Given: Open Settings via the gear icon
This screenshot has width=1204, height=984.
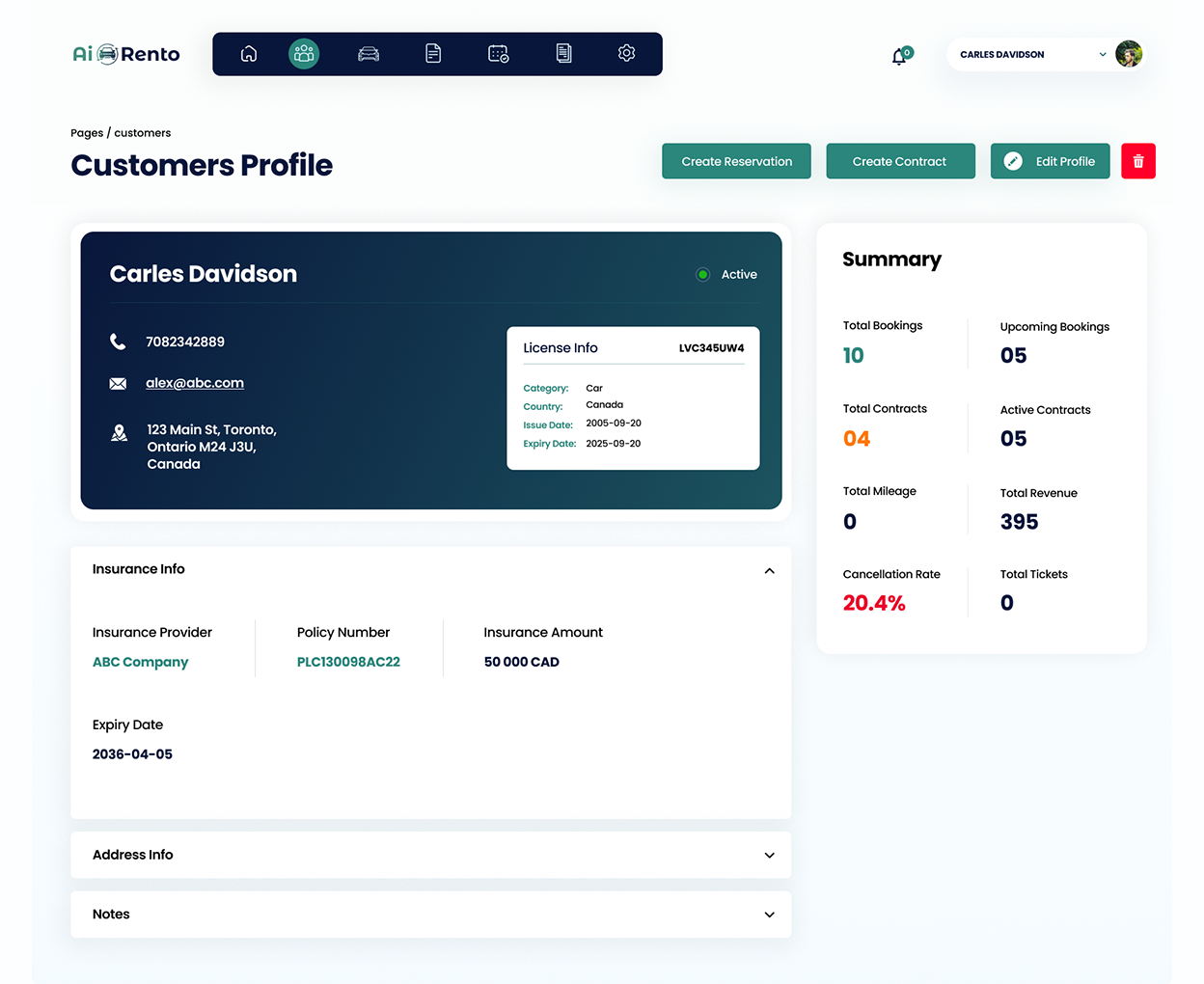Looking at the screenshot, I should coord(626,54).
